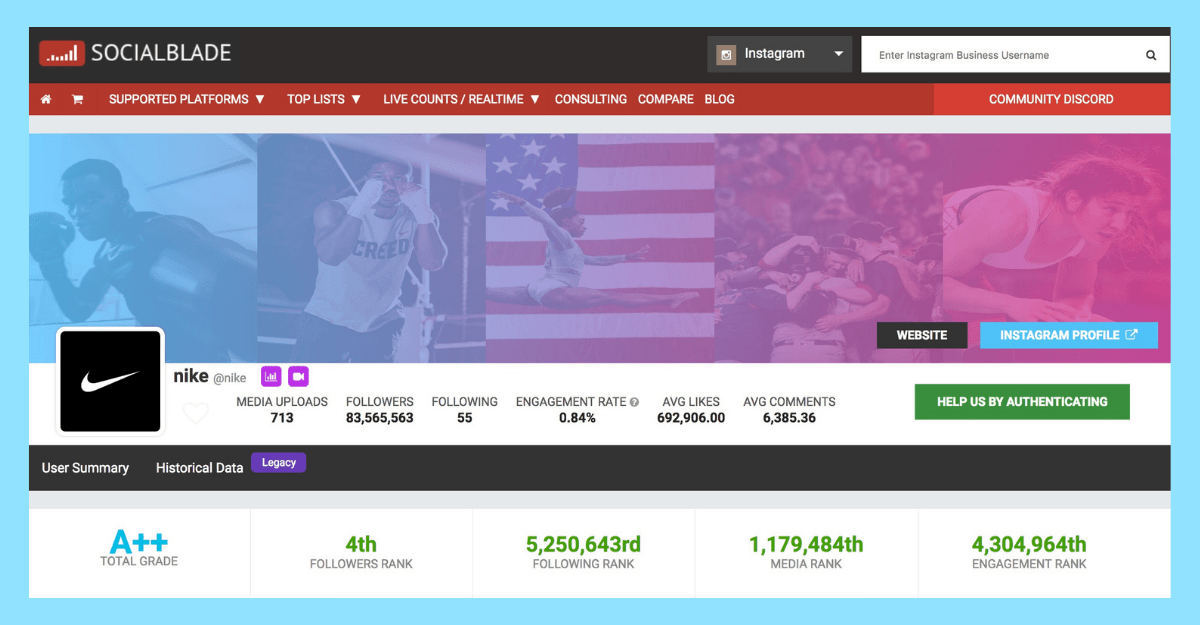Expand Live Counts / Realtime menu
The height and width of the screenshot is (625, 1200).
(461, 99)
